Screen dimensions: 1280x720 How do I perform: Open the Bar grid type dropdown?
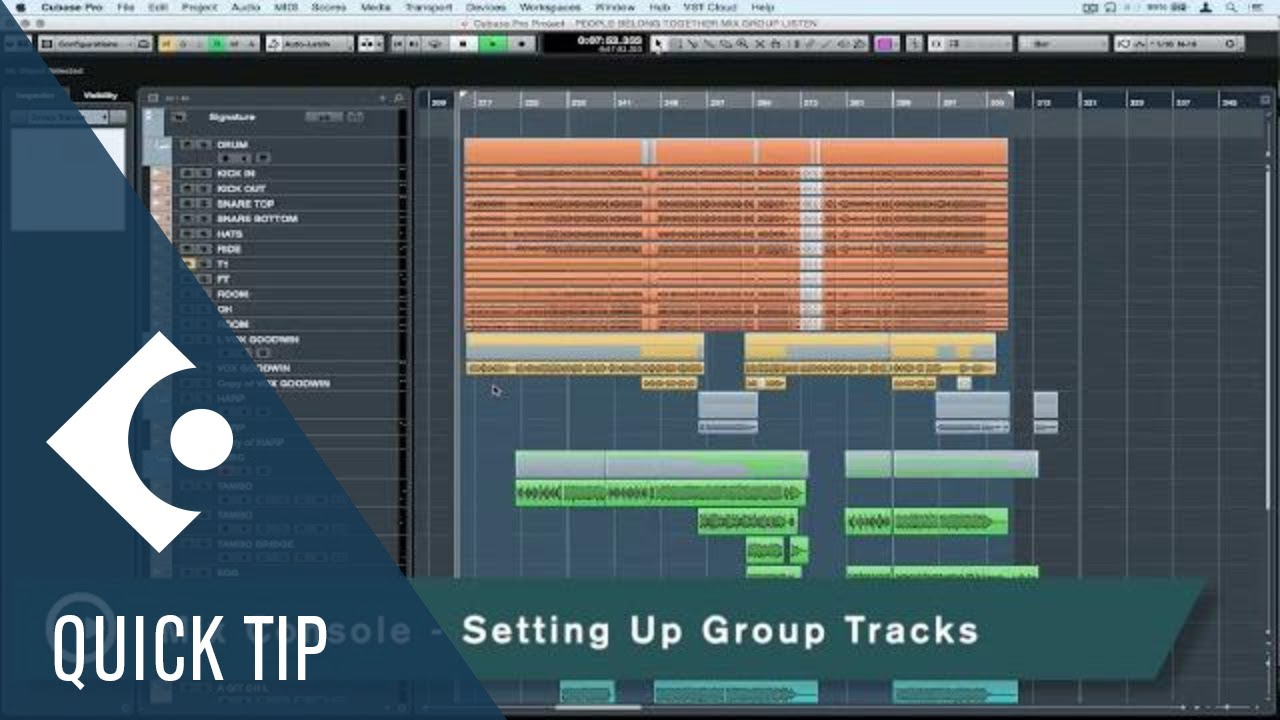click(1063, 44)
